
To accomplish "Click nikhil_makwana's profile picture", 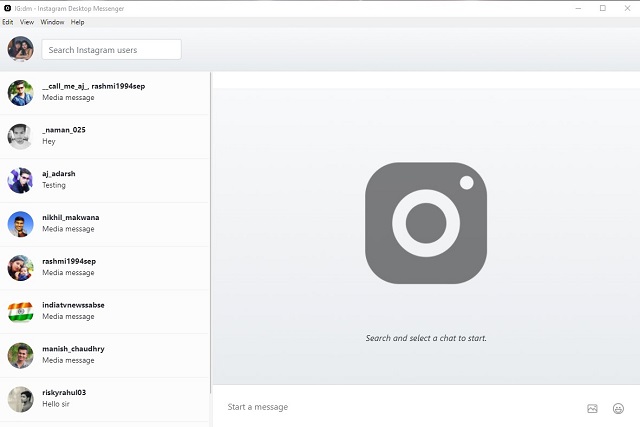I will tap(20, 224).
